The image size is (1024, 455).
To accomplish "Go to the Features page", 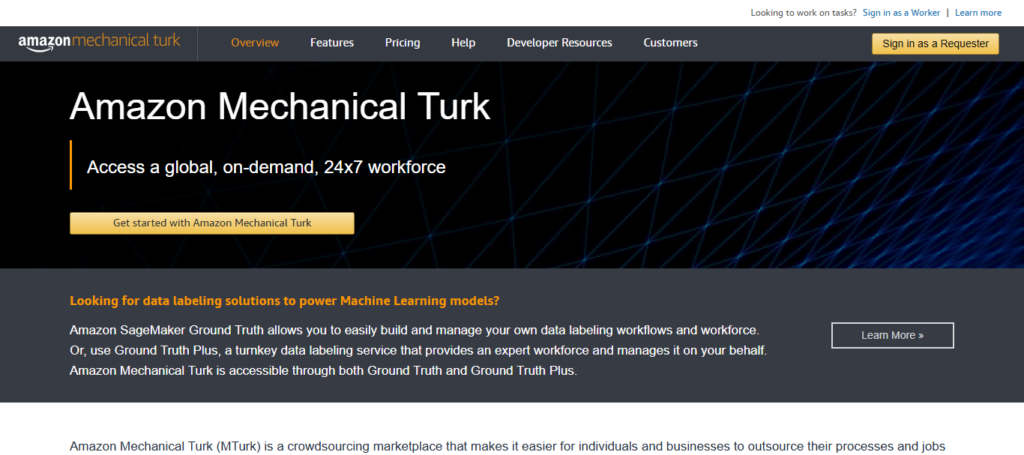I will 332,43.
